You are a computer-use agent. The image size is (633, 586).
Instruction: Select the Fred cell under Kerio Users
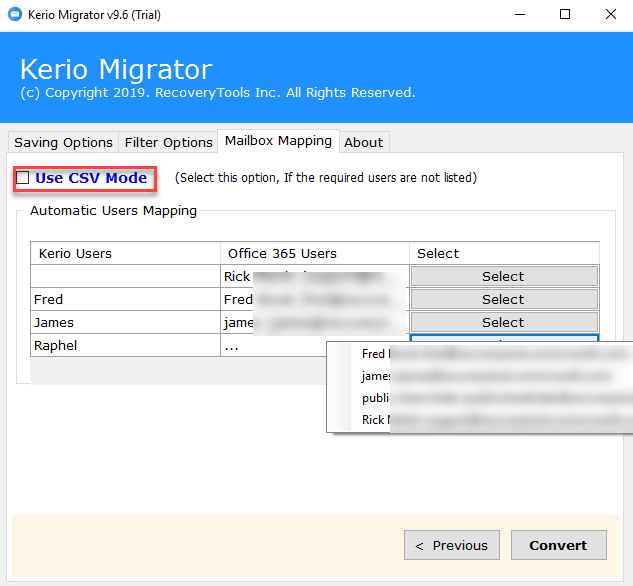pos(125,299)
